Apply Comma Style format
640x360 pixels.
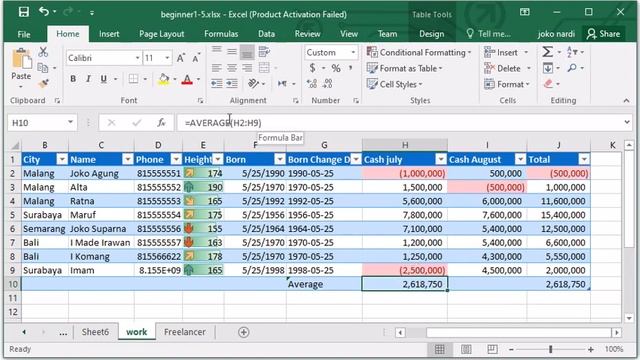pyautogui.click(x=350, y=68)
